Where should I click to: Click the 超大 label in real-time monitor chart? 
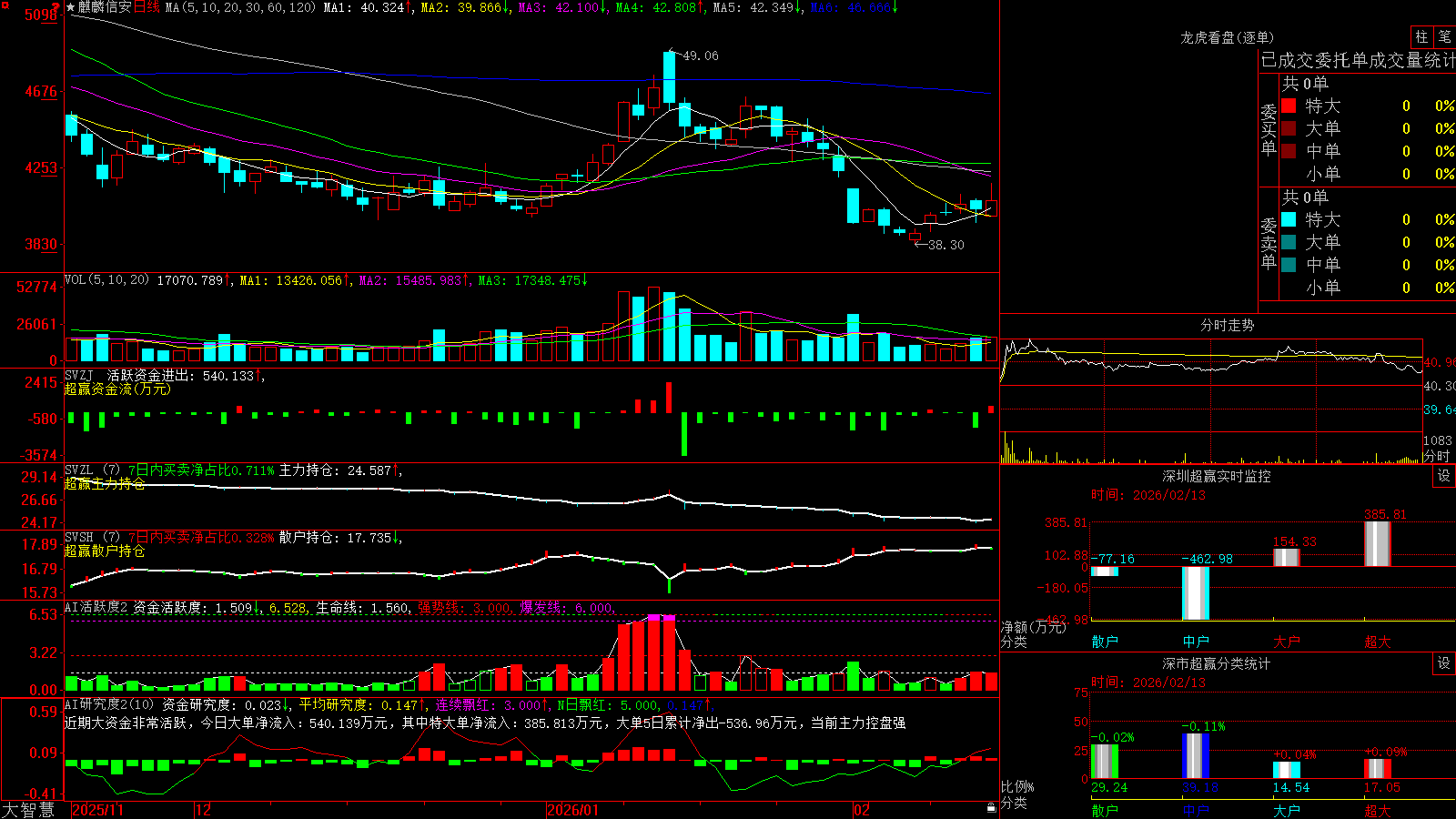[x=1378, y=642]
